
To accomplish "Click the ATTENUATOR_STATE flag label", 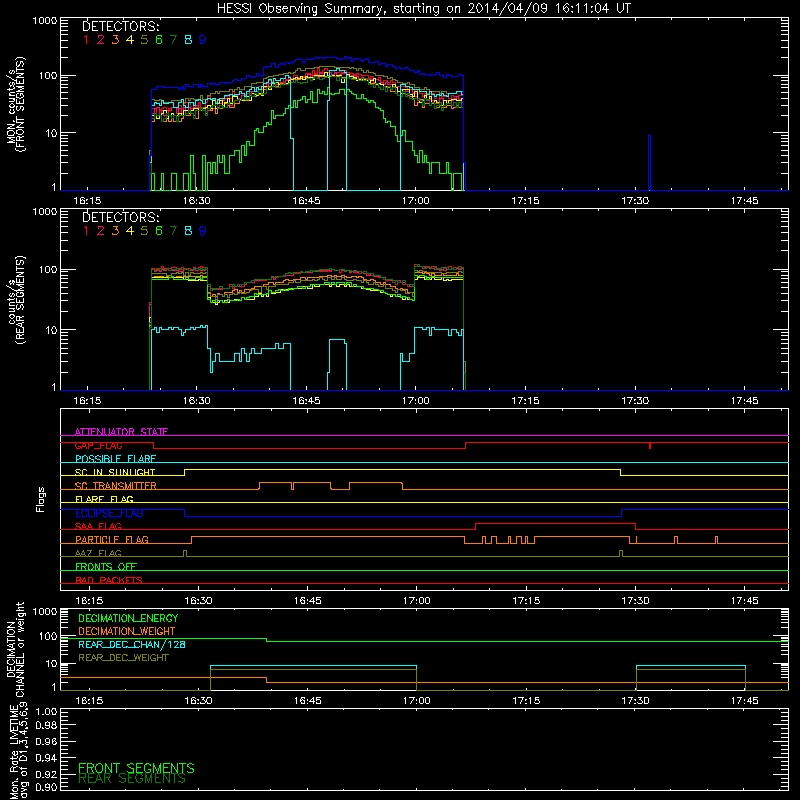I will [x=121, y=432].
